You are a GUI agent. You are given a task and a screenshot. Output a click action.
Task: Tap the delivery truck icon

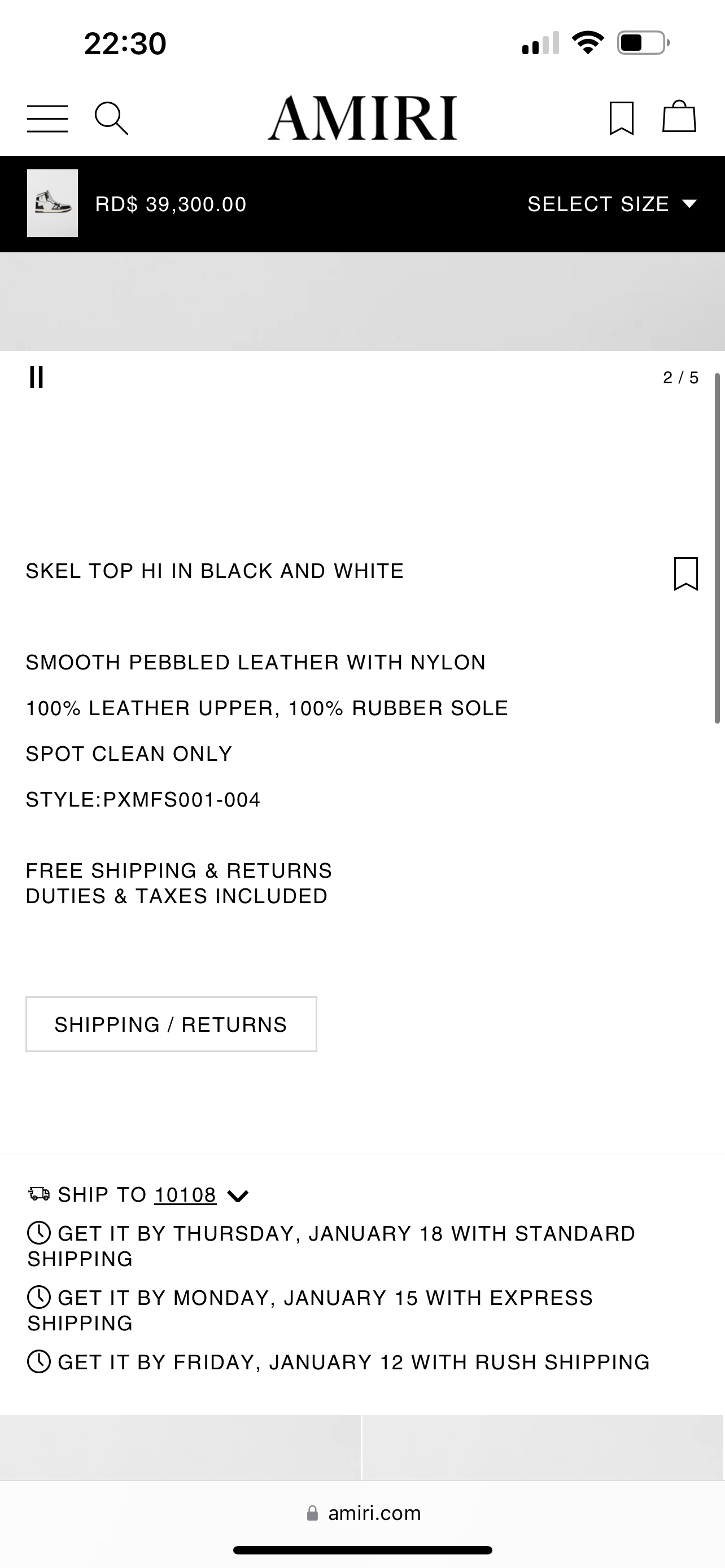pyautogui.click(x=39, y=1194)
